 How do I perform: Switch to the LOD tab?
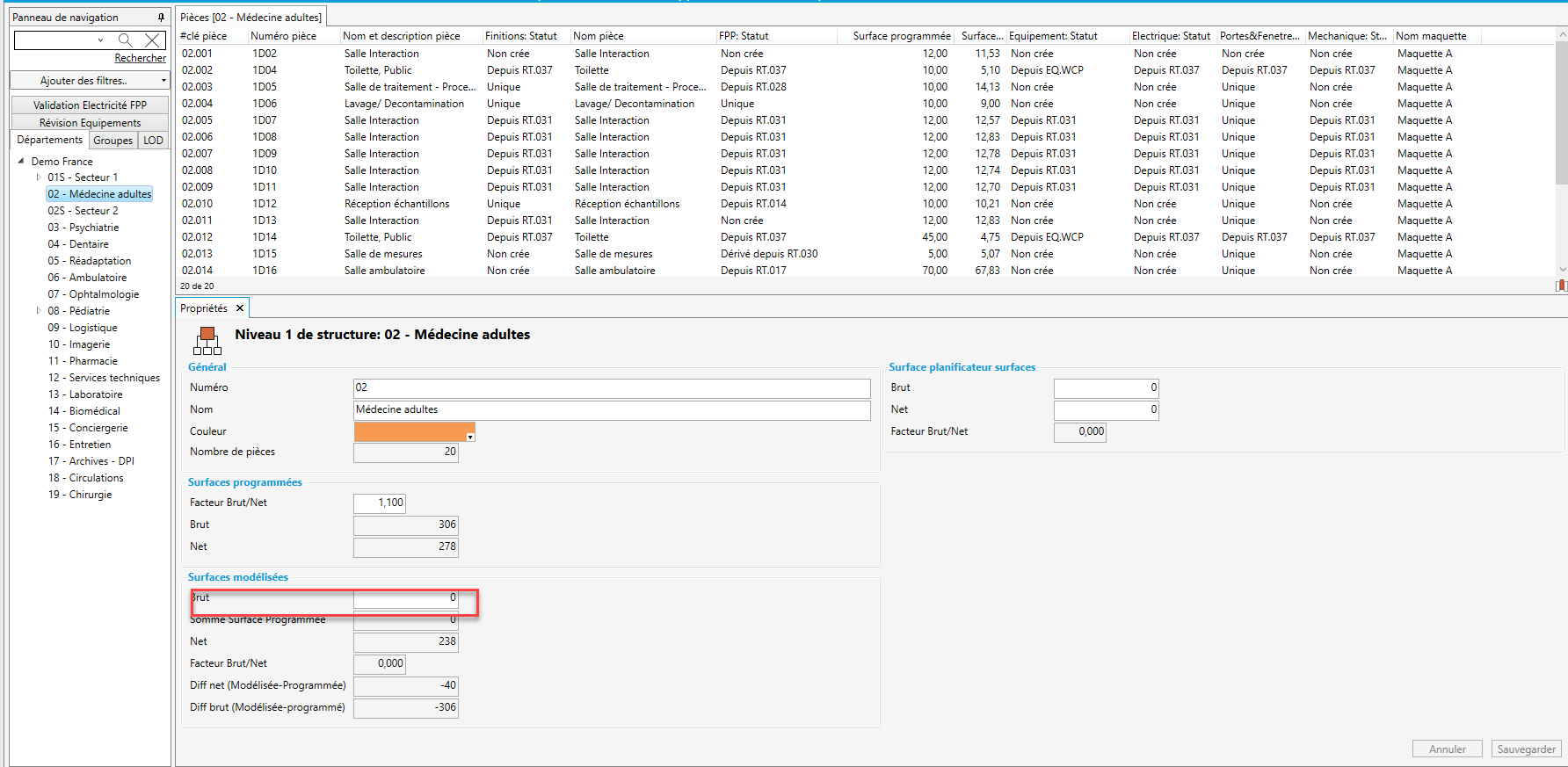click(153, 141)
